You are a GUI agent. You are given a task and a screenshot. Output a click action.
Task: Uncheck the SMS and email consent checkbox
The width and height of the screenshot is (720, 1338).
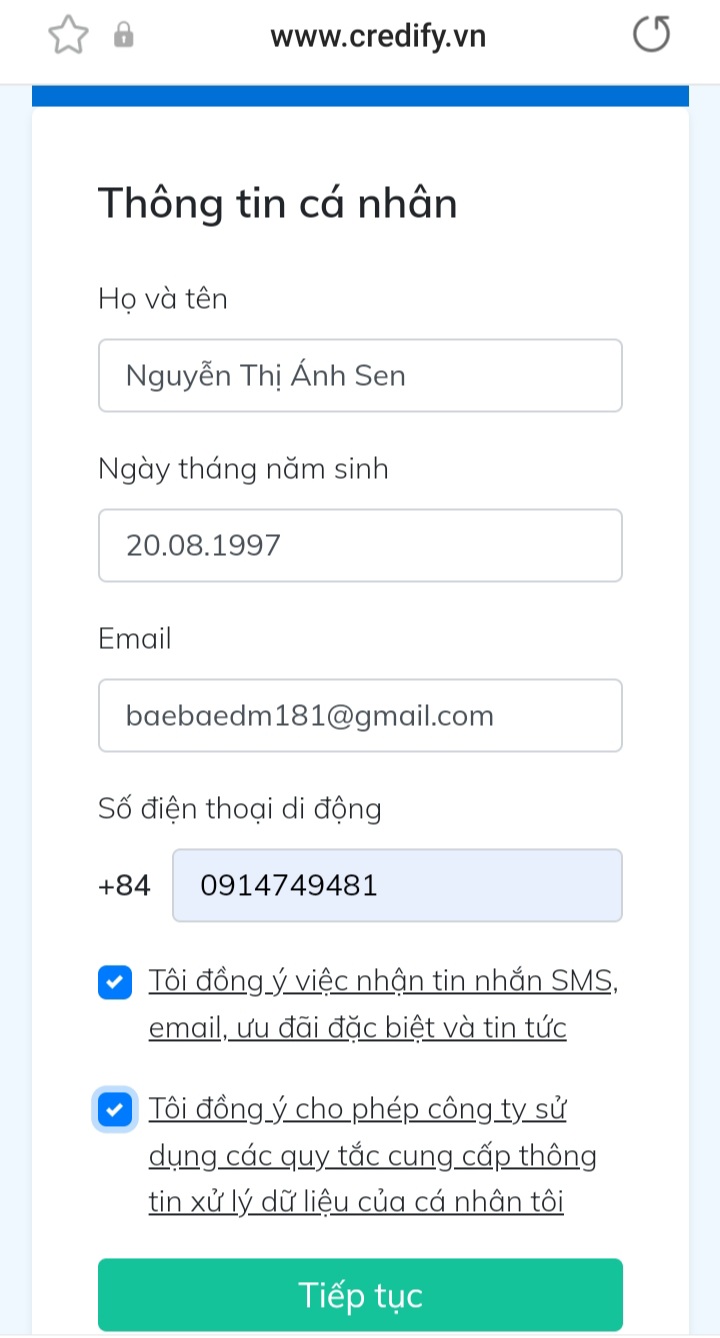(115, 982)
